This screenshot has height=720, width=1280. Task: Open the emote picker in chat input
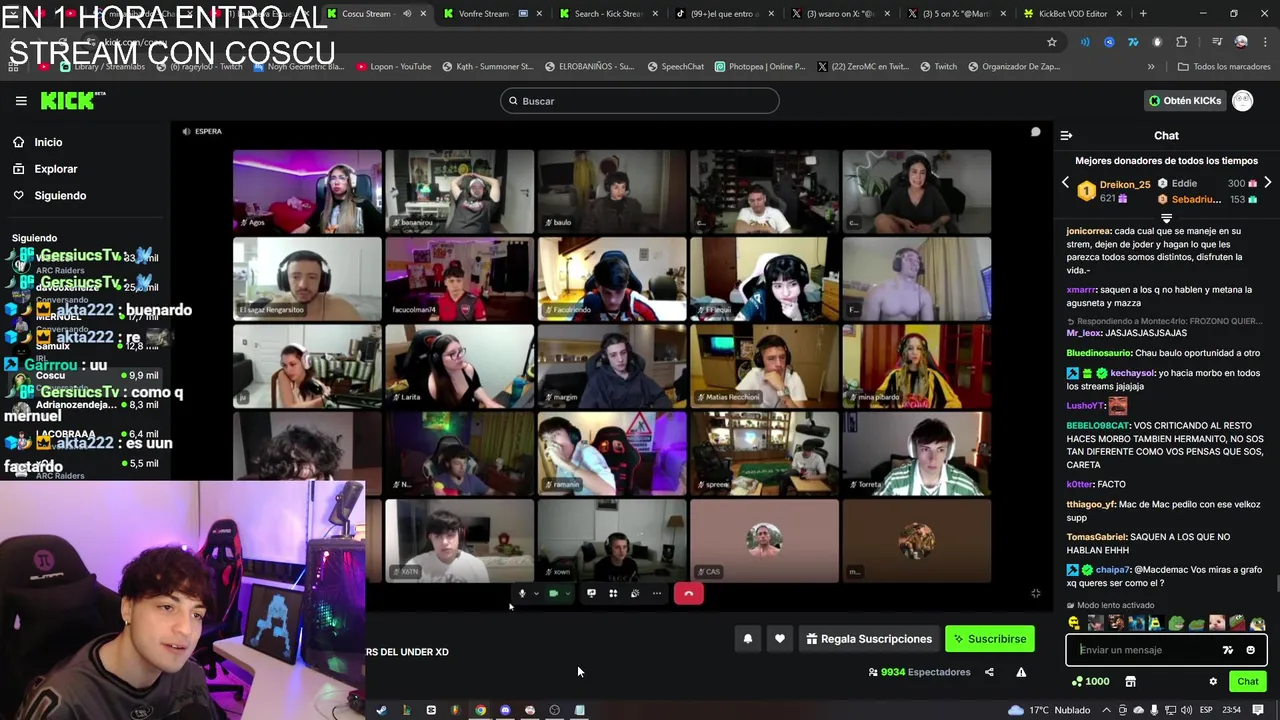point(1250,650)
